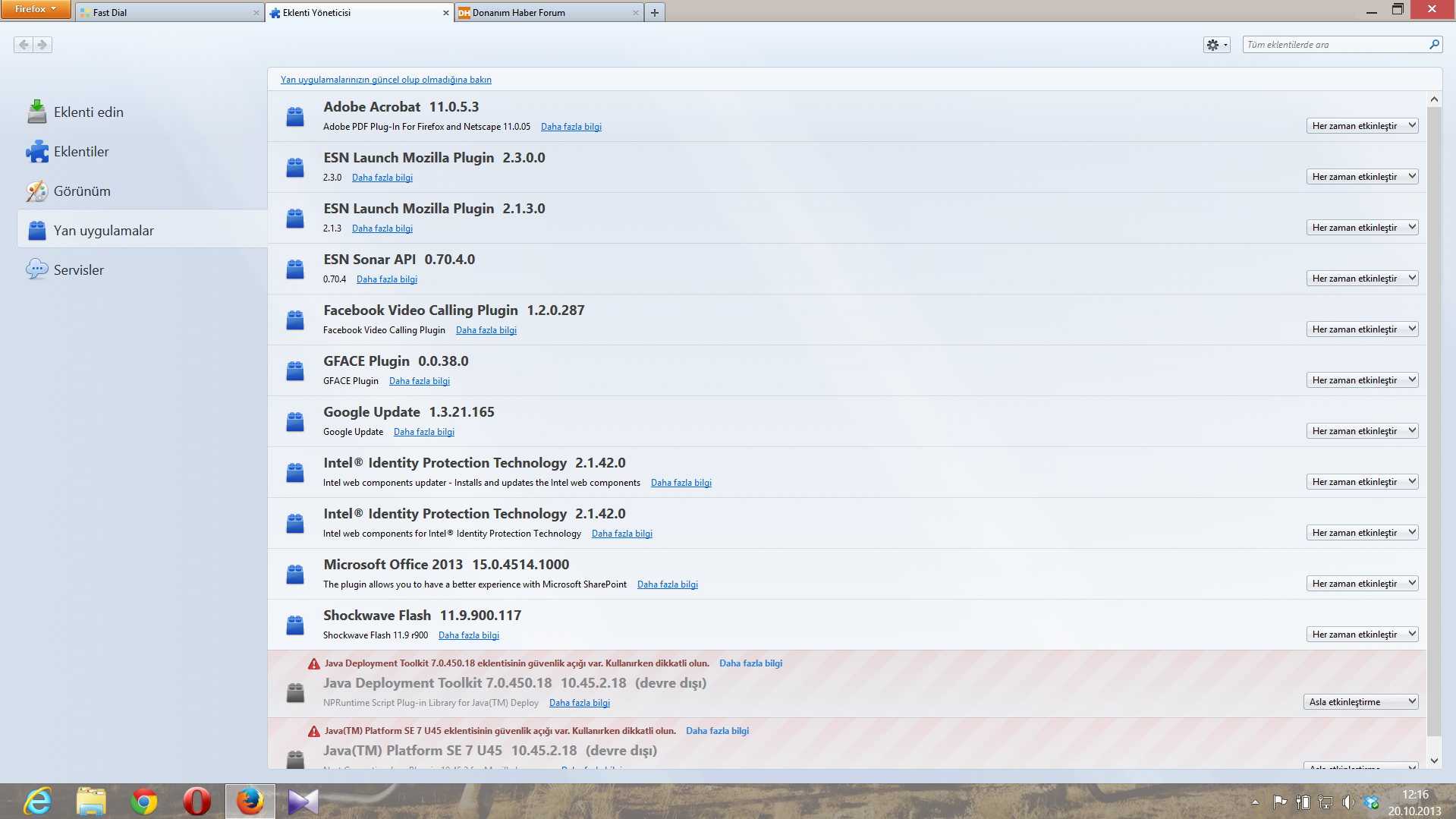Go back with the left arrow button
This screenshot has width=1456, height=819.
point(24,45)
